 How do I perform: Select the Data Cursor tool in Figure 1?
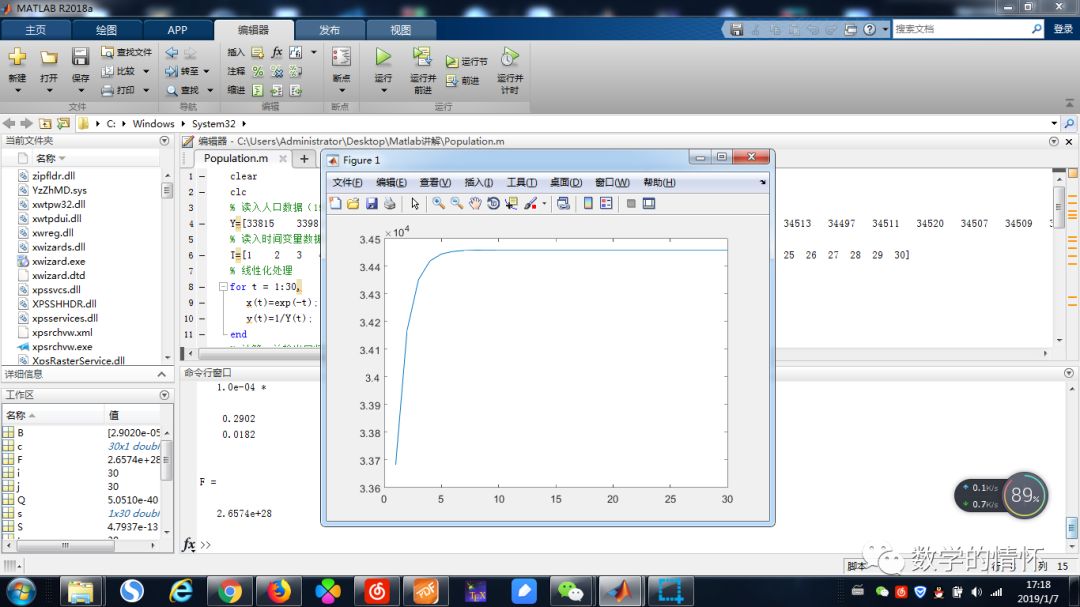(511, 203)
